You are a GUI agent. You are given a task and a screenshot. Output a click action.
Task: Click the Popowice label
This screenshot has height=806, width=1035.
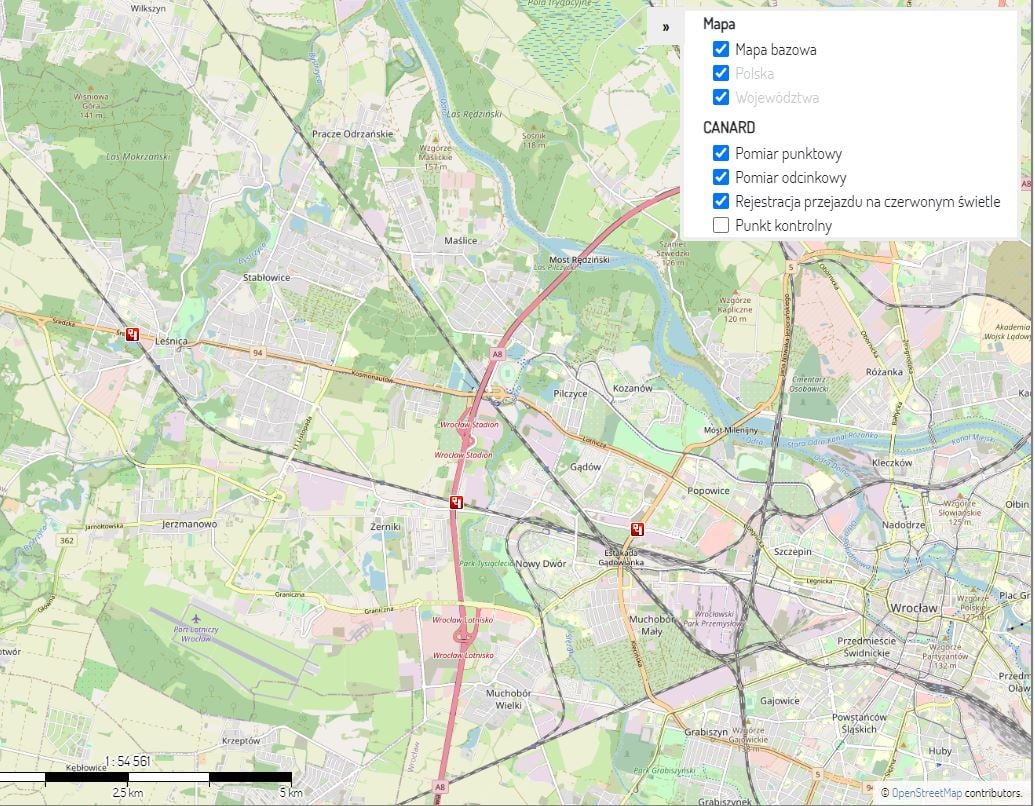pyautogui.click(x=708, y=490)
